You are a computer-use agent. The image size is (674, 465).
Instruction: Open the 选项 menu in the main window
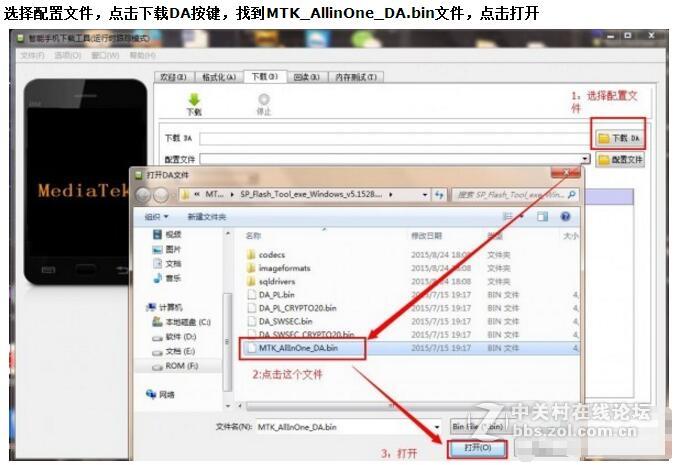coord(67,55)
